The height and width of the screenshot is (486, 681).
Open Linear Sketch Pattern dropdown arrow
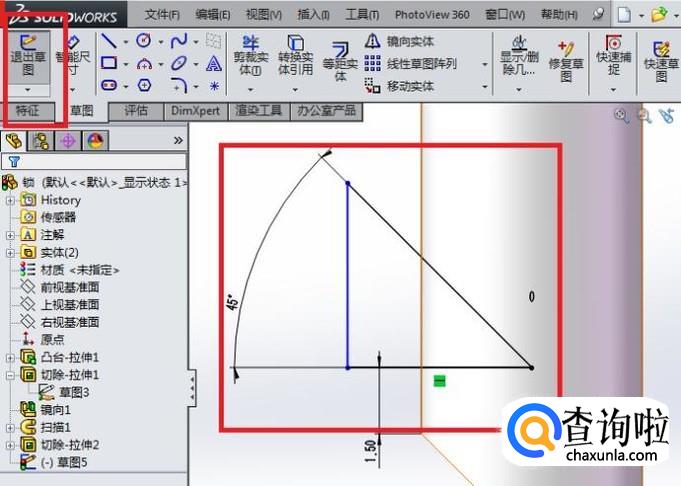click(x=485, y=64)
